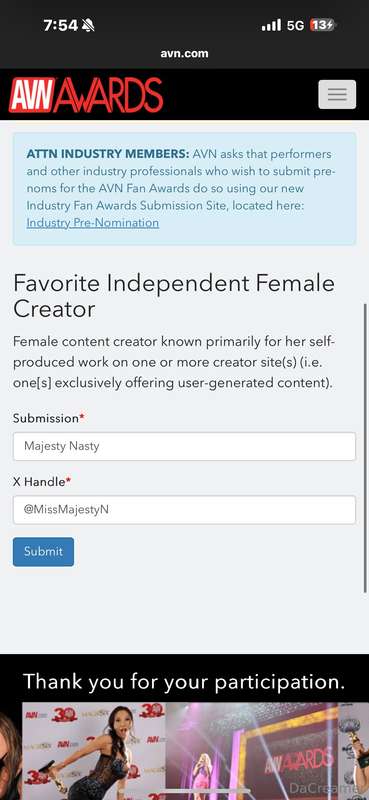
Task: Click the X Handle text field
Action: click(x=184, y=510)
